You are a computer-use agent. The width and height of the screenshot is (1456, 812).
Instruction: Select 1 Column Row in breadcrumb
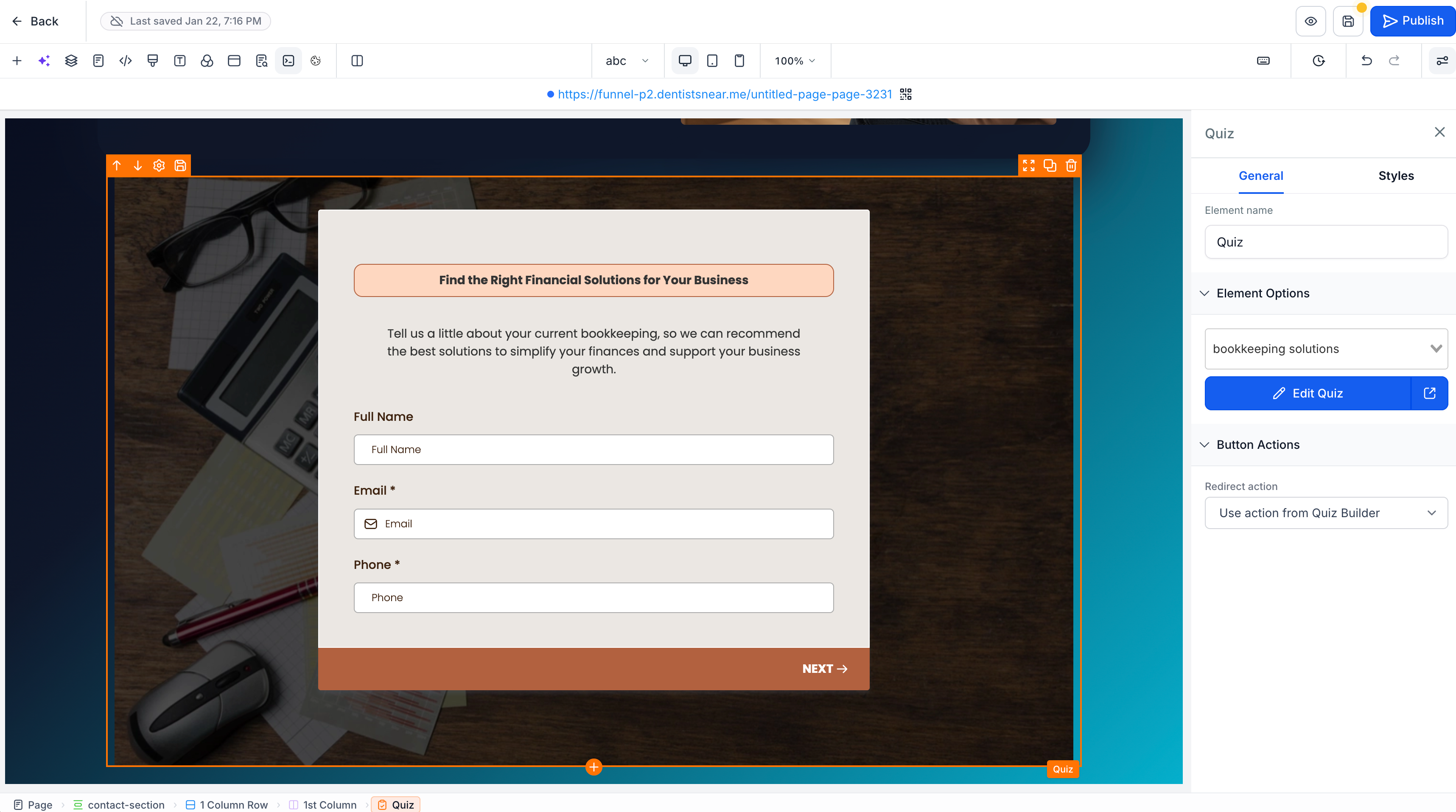point(227,805)
